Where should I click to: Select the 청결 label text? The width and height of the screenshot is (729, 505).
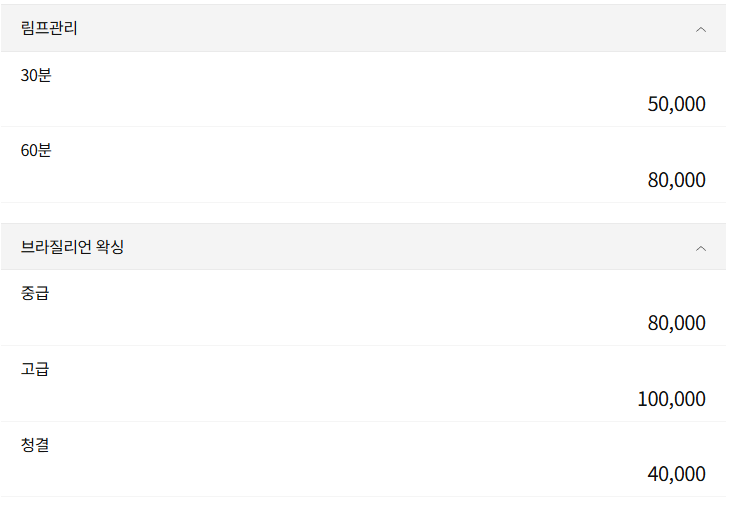(35, 445)
